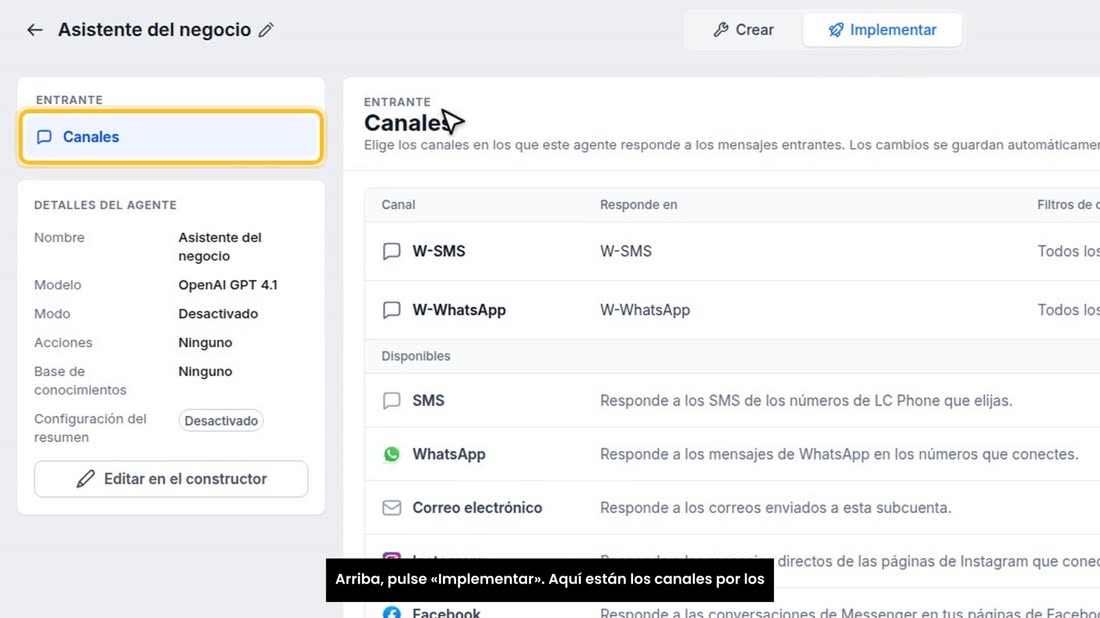The height and width of the screenshot is (618, 1100).
Task: Open Editar en el constructor
Action: pyautogui.click(x=171, y=479)
